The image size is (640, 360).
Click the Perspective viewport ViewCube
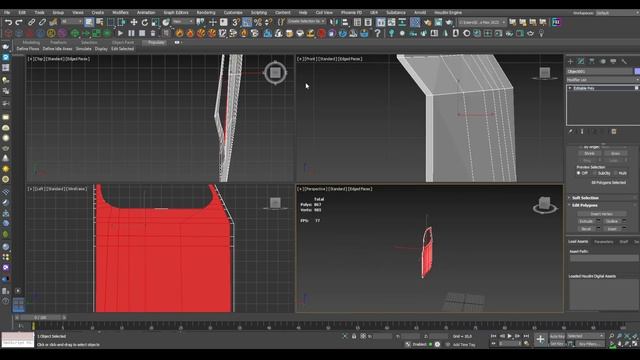(x=544, y=204)
